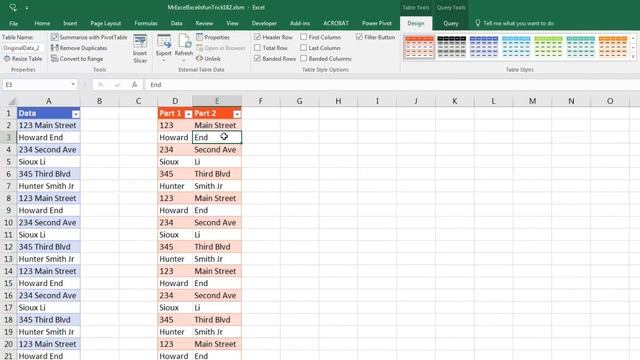This screenshot has height=360, width=640.
Task: Click cell containing Hunter Smith Jr in row 7
Action: 48,186
